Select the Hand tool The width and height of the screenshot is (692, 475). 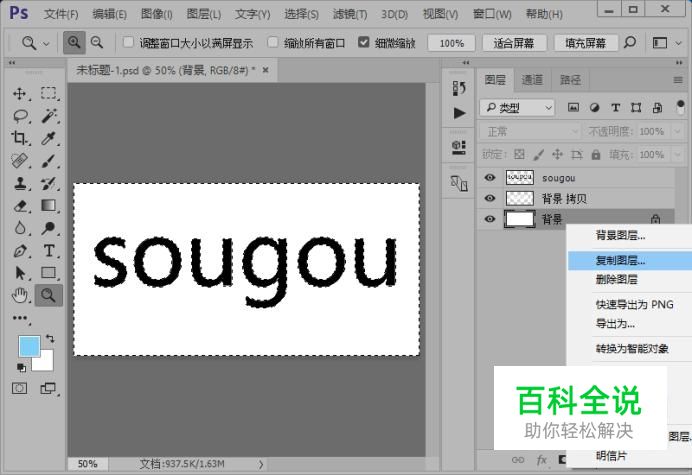tap(19, 295)
